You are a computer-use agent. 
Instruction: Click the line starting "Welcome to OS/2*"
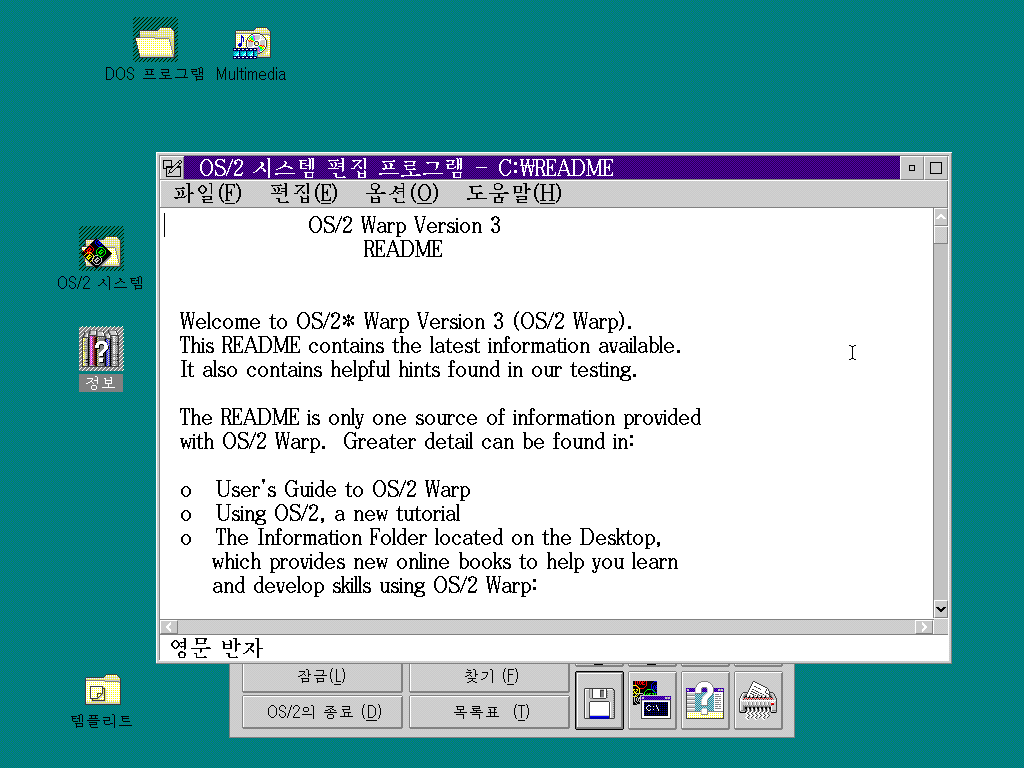point(406,321)
